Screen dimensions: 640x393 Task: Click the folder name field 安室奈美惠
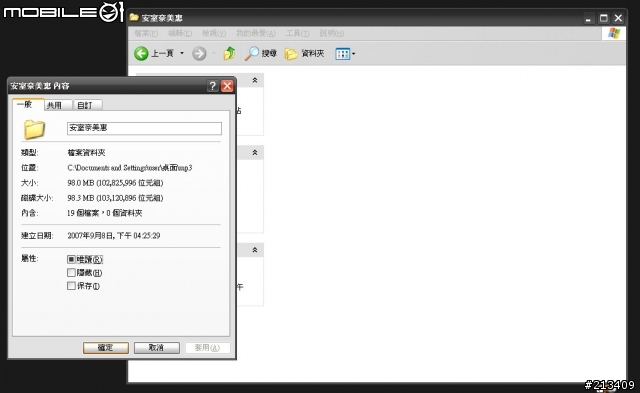click(144, 128)
